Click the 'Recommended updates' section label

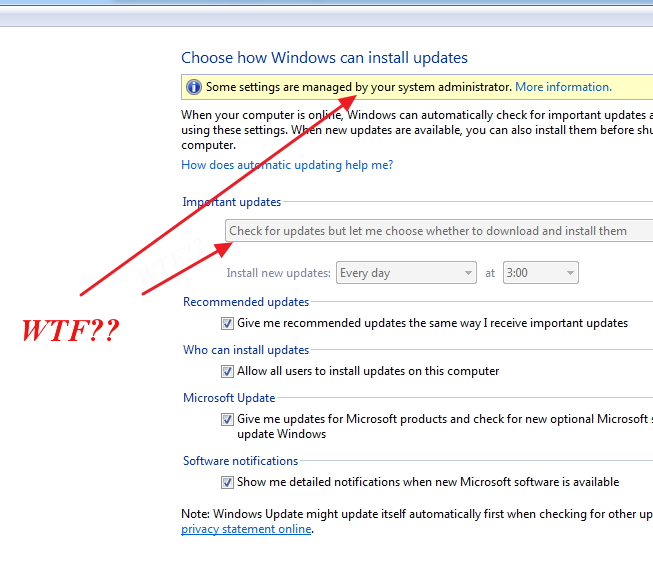pos(246,302)
